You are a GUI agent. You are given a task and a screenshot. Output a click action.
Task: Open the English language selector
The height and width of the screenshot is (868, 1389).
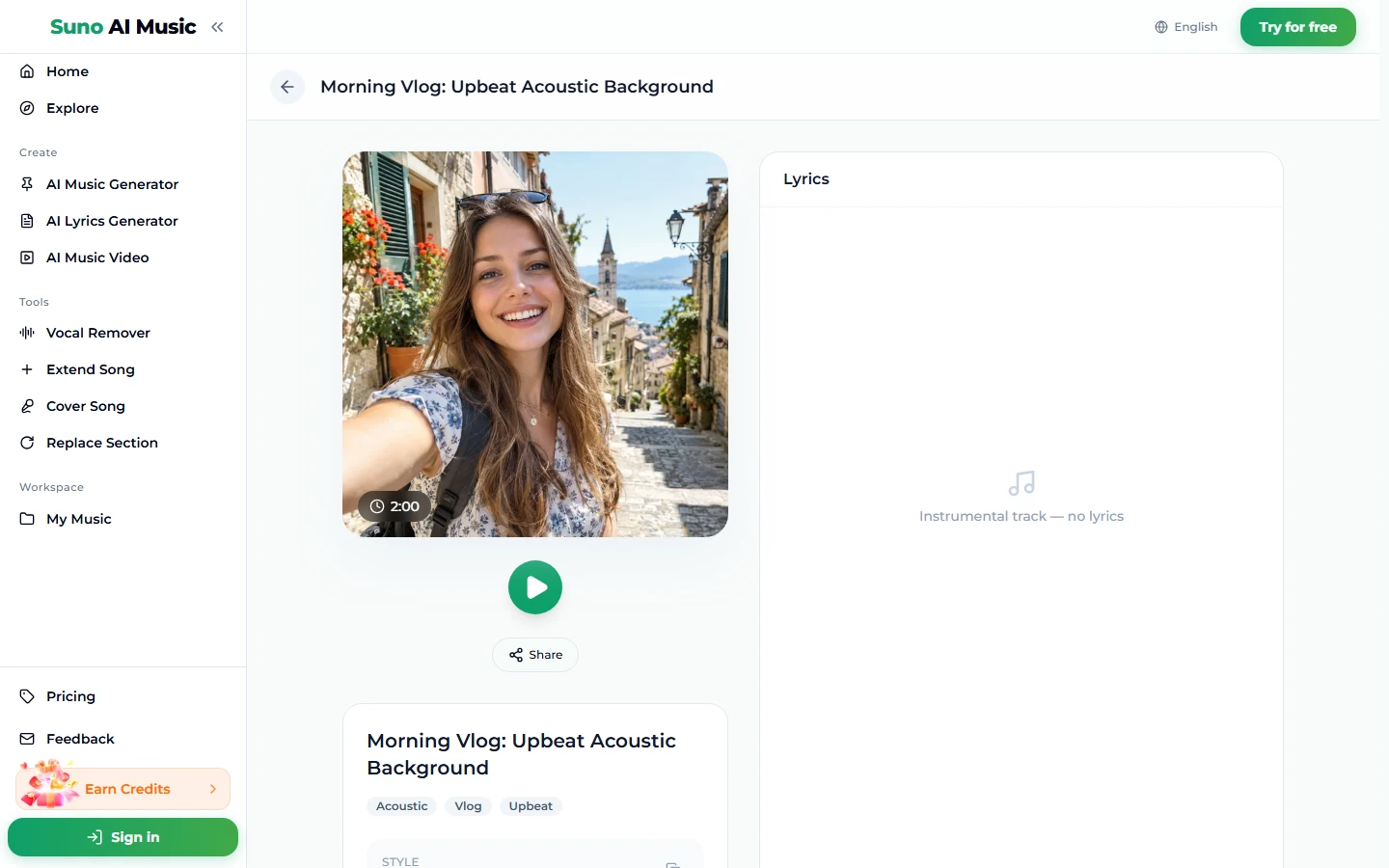[1186, 27]
